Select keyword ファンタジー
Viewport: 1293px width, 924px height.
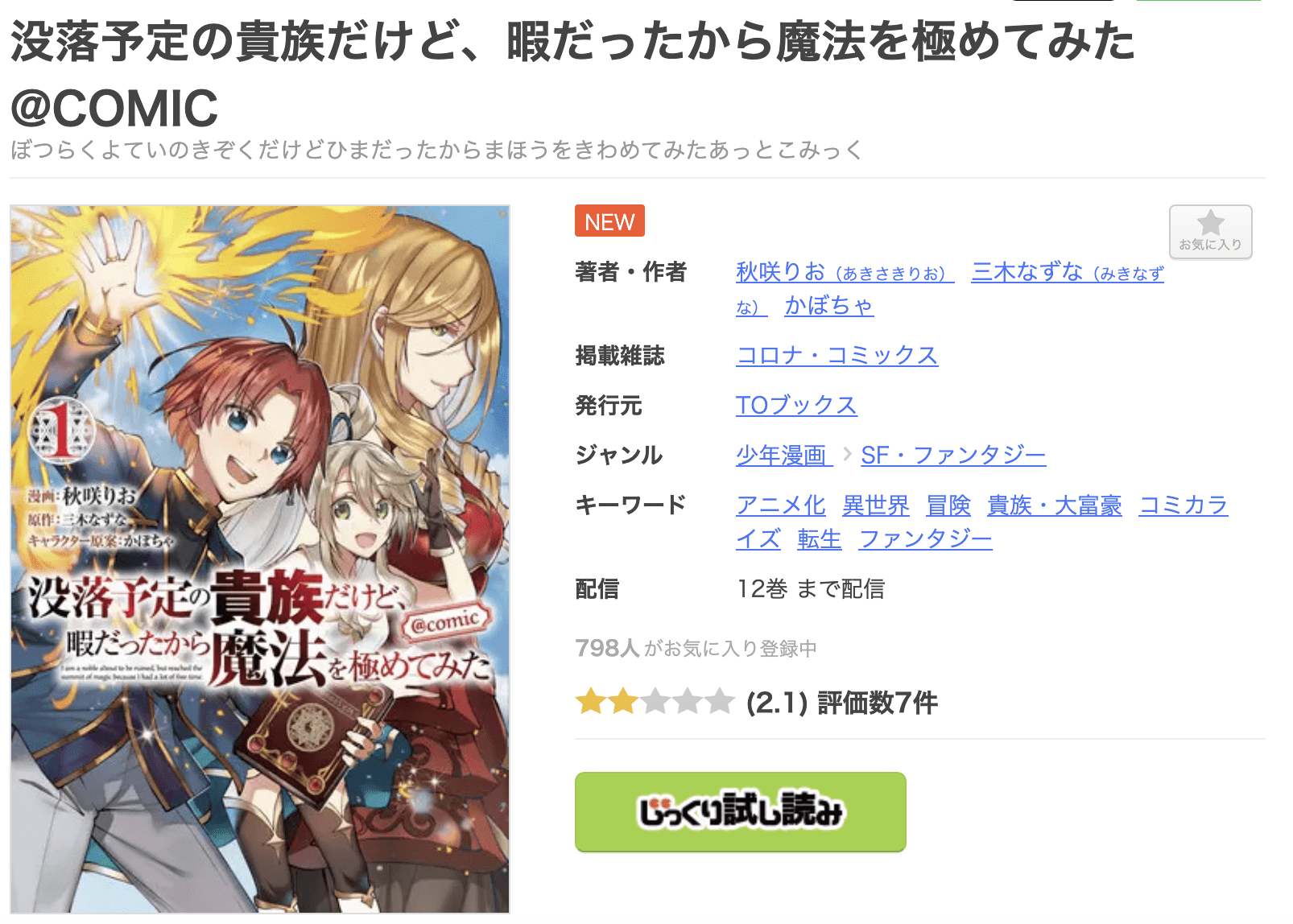[x=926, y=539]
